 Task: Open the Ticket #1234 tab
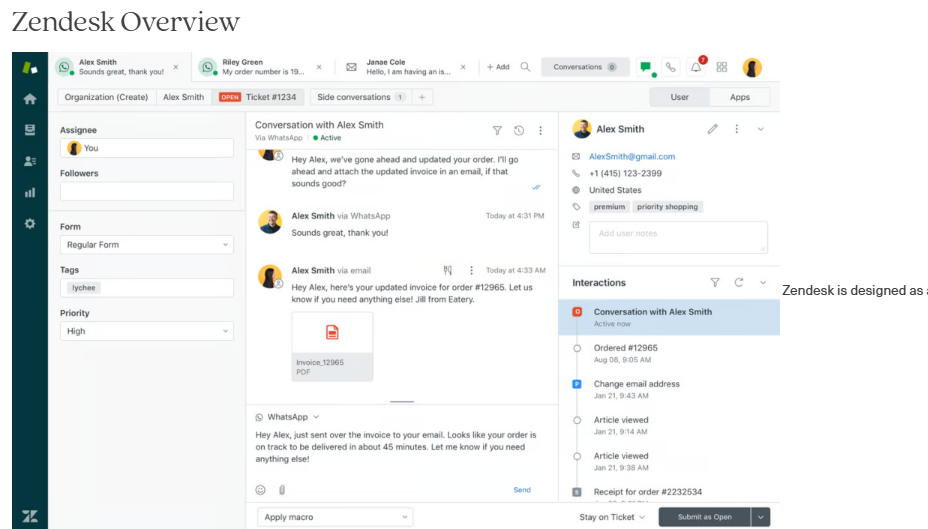pos(257,97)
